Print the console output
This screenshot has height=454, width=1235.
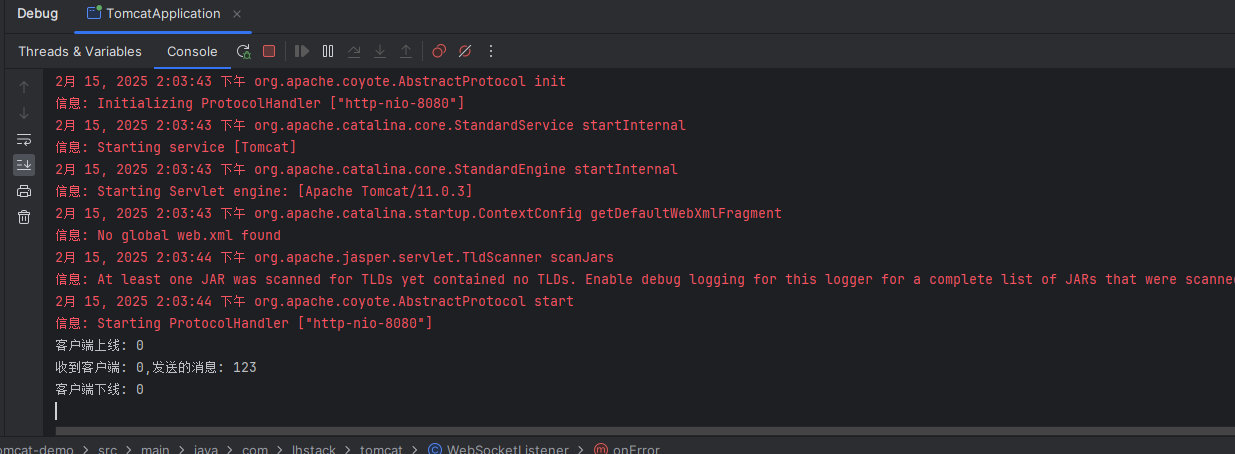click(24, 191)
